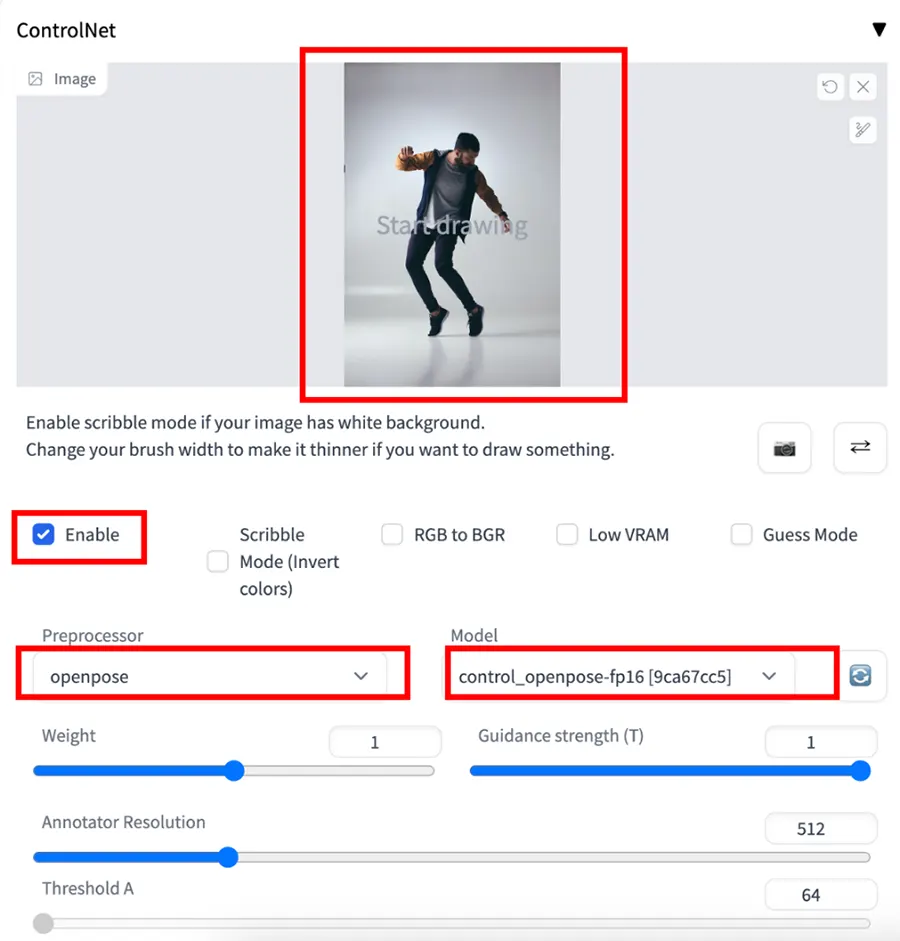Turn on Low VRAM mode
The height and width of the screenshot is (941, 900).
coord(567,535)
